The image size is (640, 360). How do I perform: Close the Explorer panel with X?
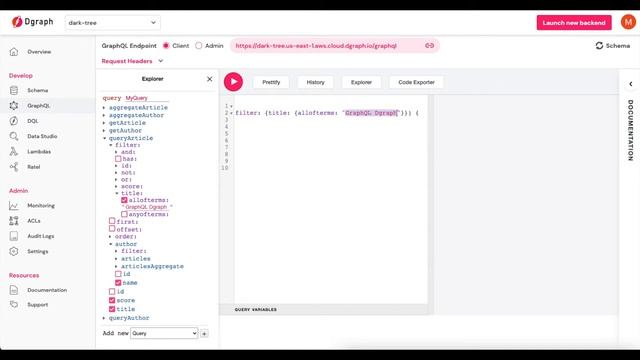coord(209,79)
